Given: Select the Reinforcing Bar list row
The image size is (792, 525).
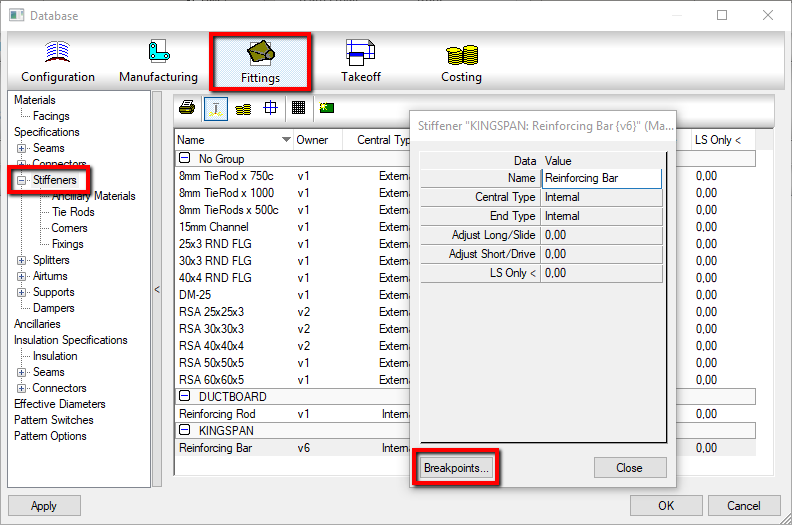Looking at the screenshot, I should click(294, 448).
